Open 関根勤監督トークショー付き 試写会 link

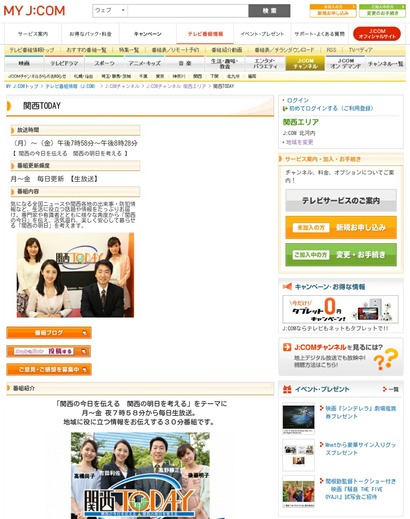click(360, 489)
